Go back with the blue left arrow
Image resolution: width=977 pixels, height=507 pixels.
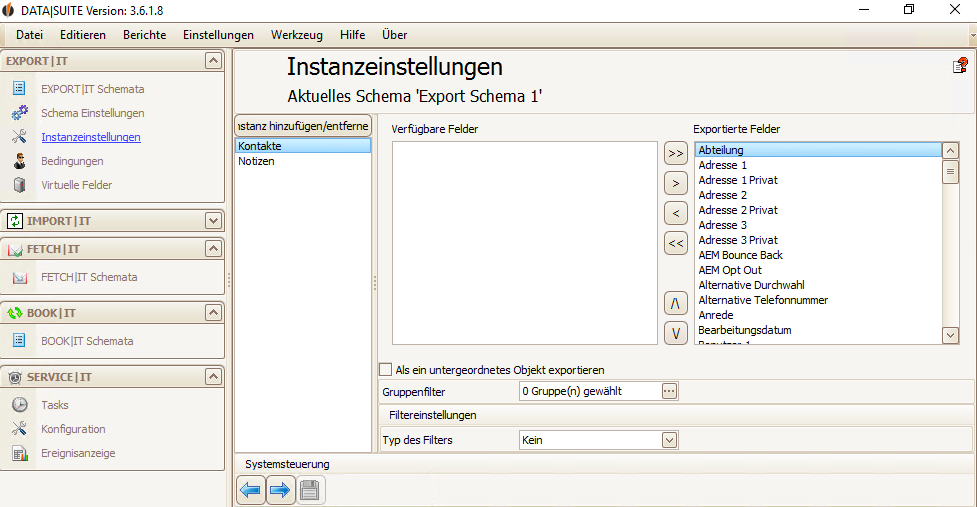pos(250,490)
